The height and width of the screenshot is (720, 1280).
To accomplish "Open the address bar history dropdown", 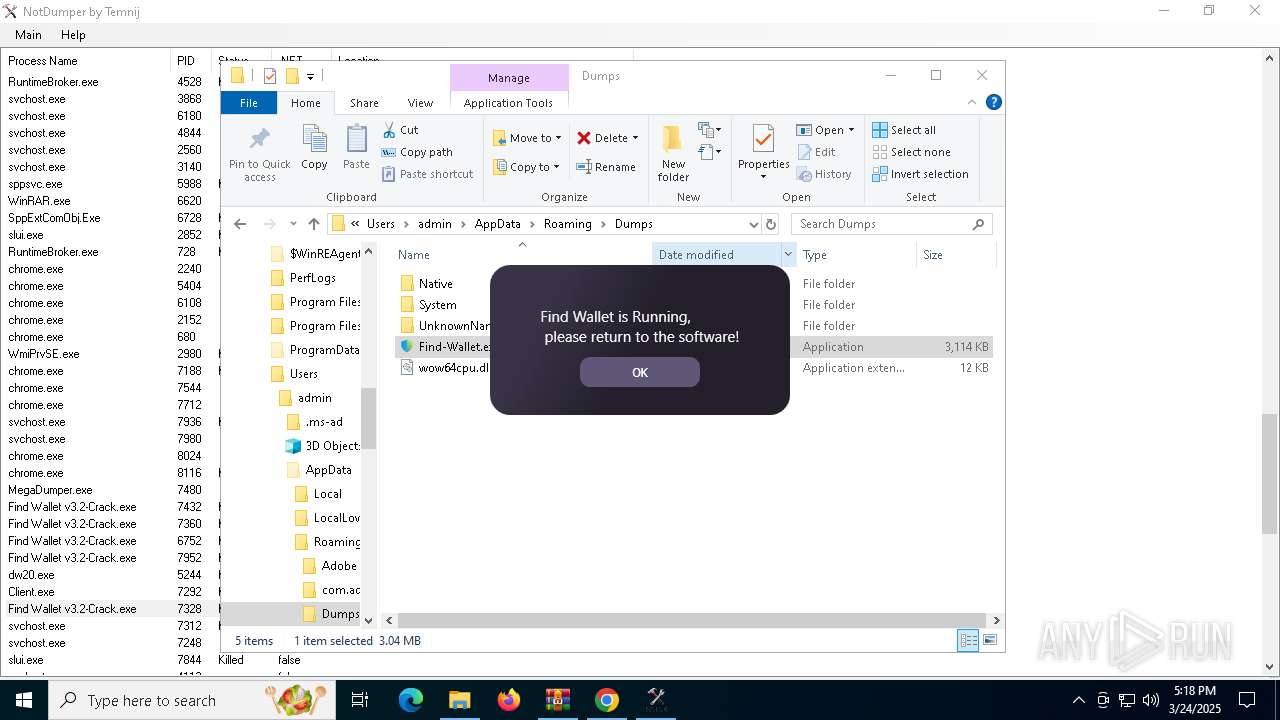I will (753, 224).
